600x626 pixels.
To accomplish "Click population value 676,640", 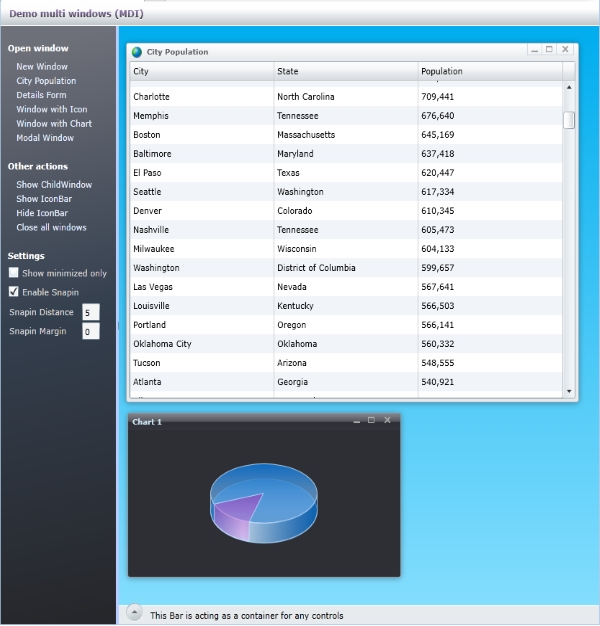I will click(x=438, y=116).
